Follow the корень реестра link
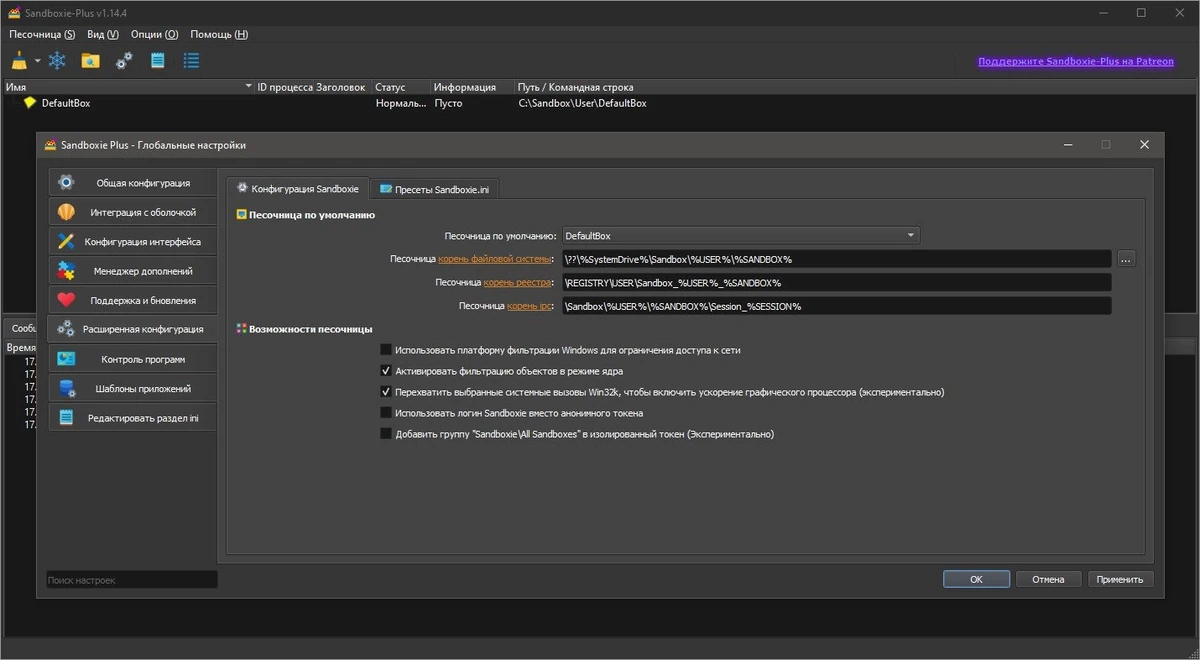 [518, 283]
